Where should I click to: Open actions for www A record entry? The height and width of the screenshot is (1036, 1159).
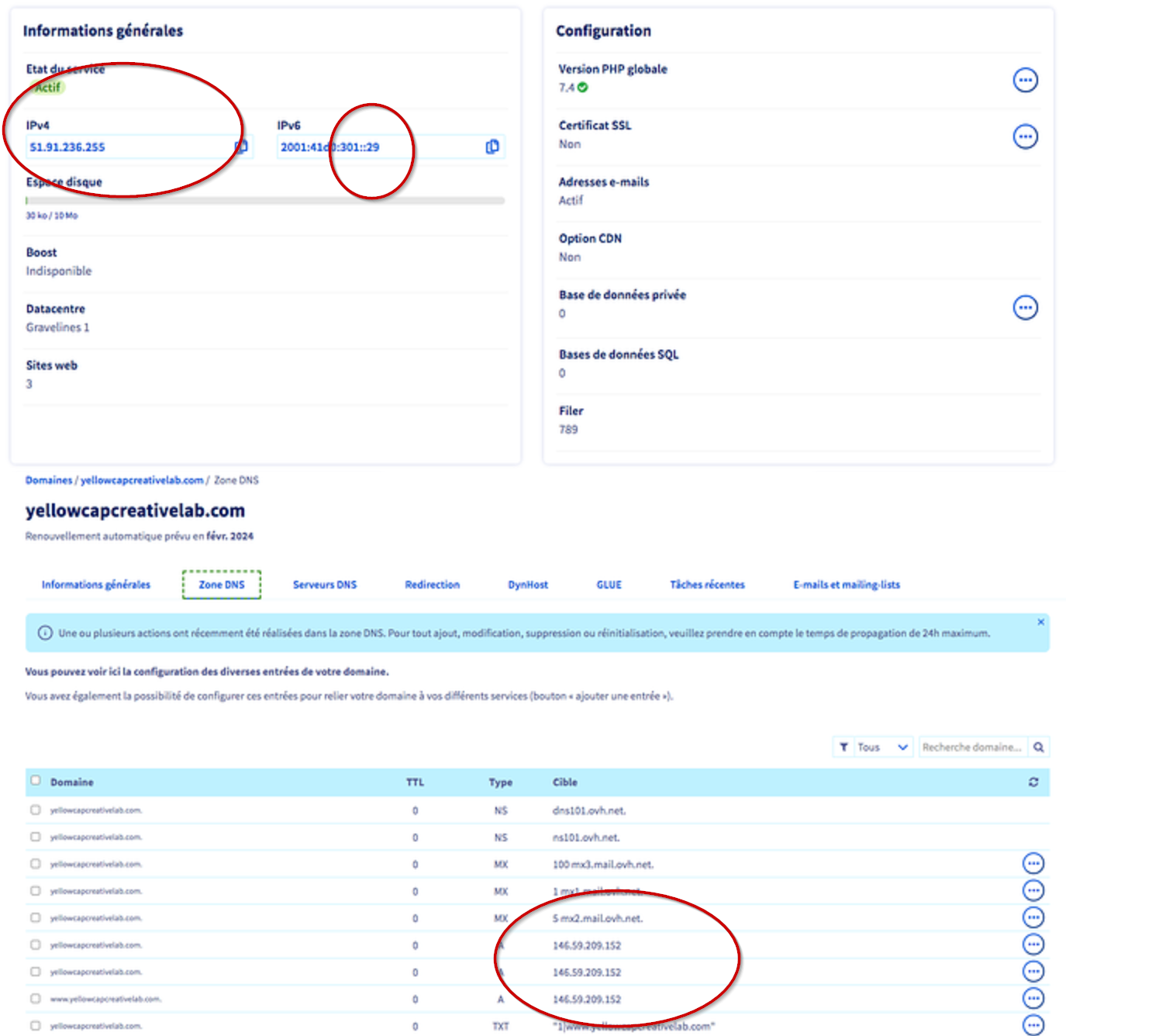tap(1033, 999)
